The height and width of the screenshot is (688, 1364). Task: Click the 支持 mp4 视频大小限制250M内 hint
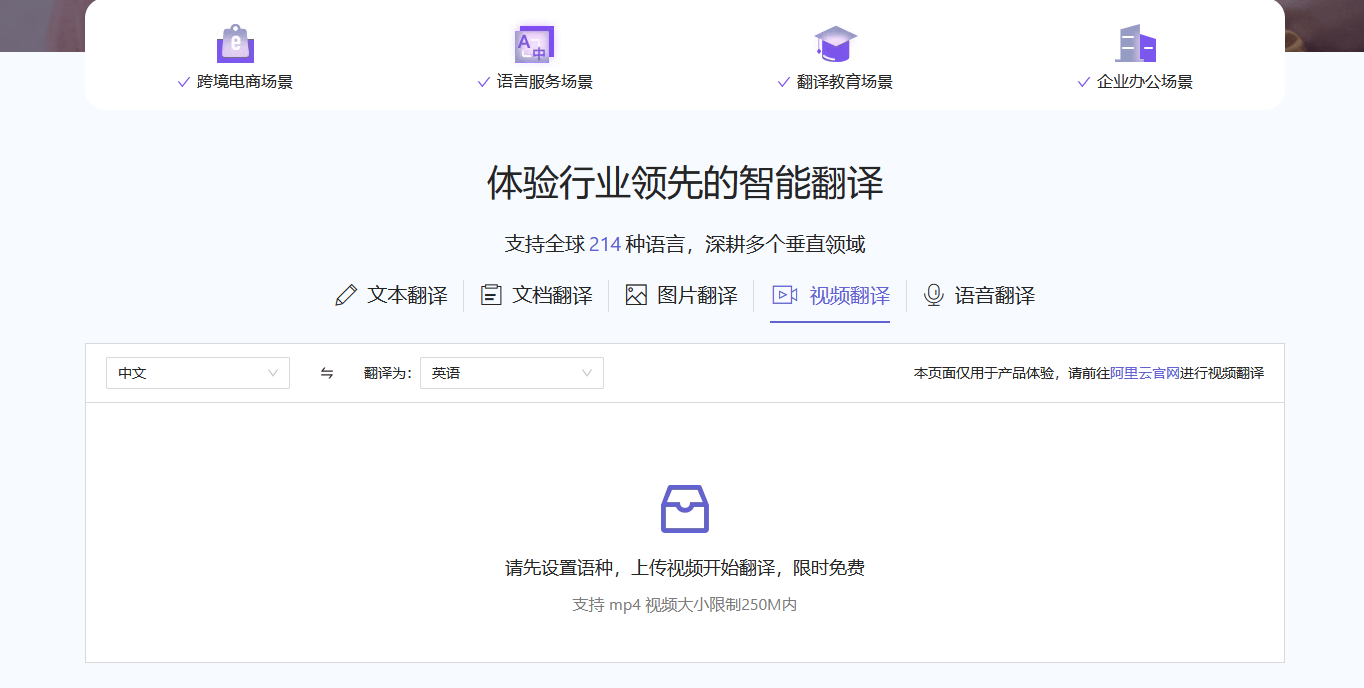[x=685, y=605]
